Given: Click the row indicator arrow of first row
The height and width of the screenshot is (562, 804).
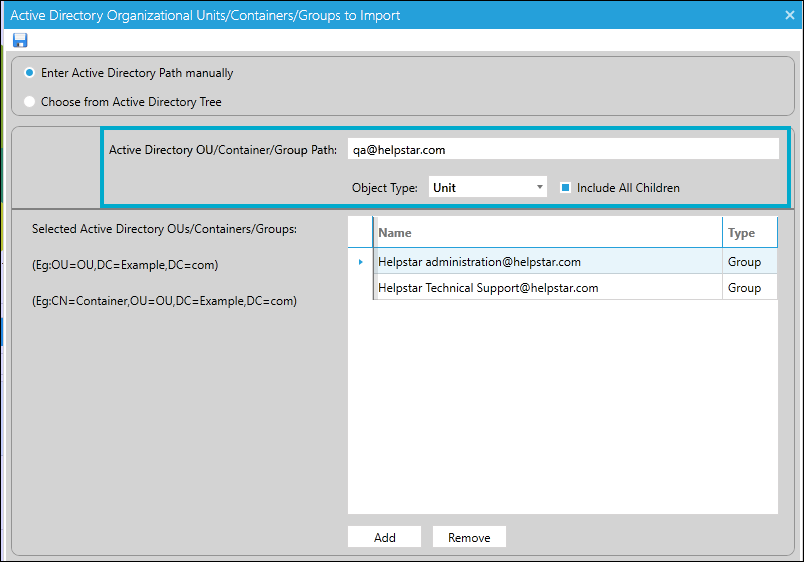Looking at the screenshot, I should click(x=360, y=262).
